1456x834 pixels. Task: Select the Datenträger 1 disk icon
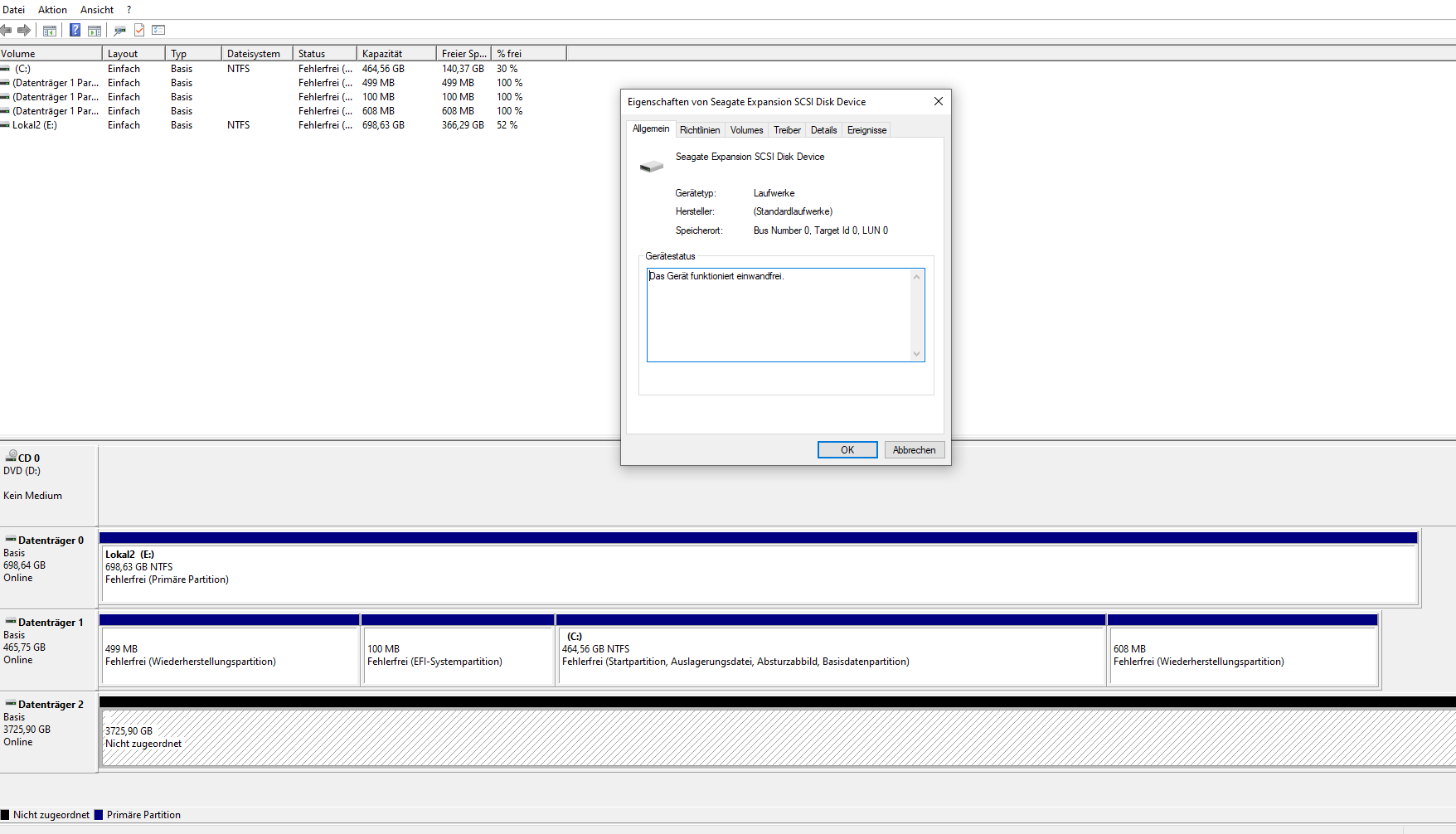tap(11, 622)
